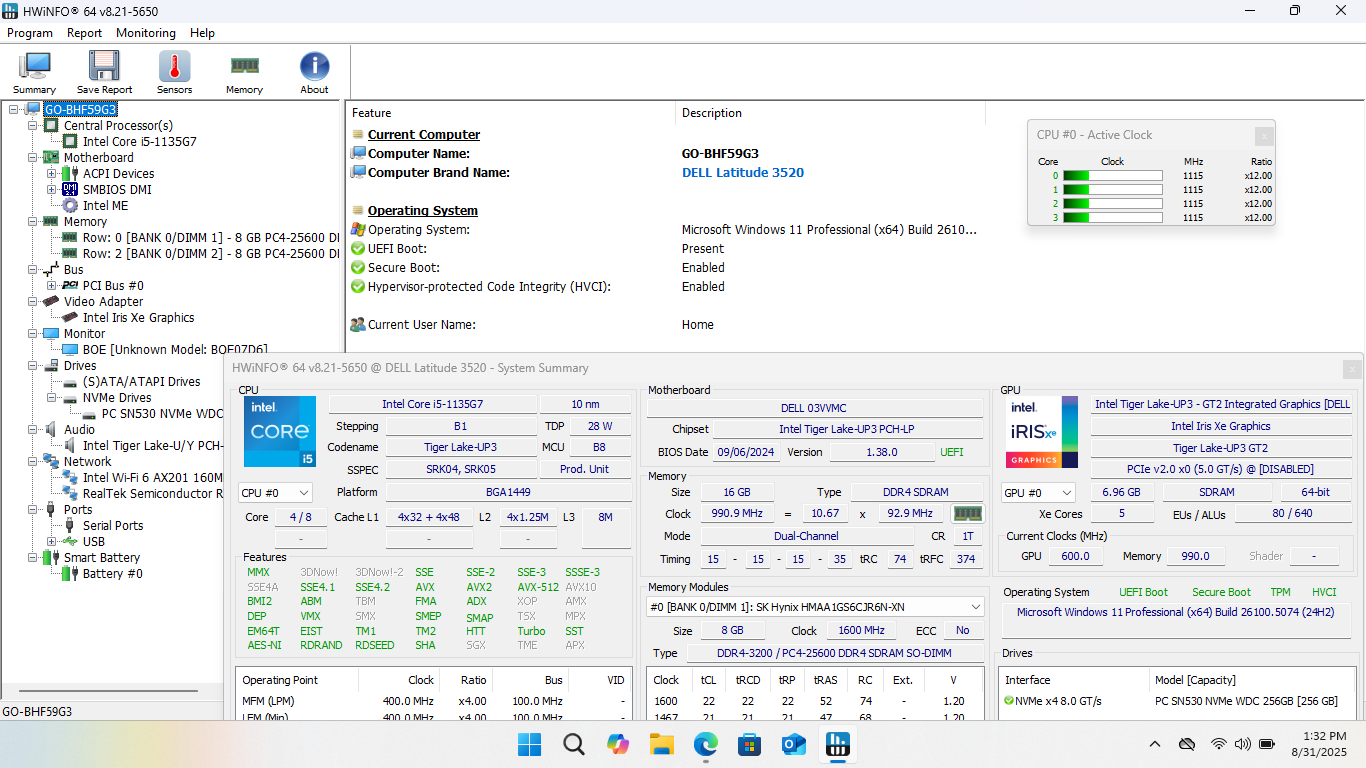Select Intel Iris Xe Graphics tree item
This screenshot has width=1366, height=768.
point(138,318)
